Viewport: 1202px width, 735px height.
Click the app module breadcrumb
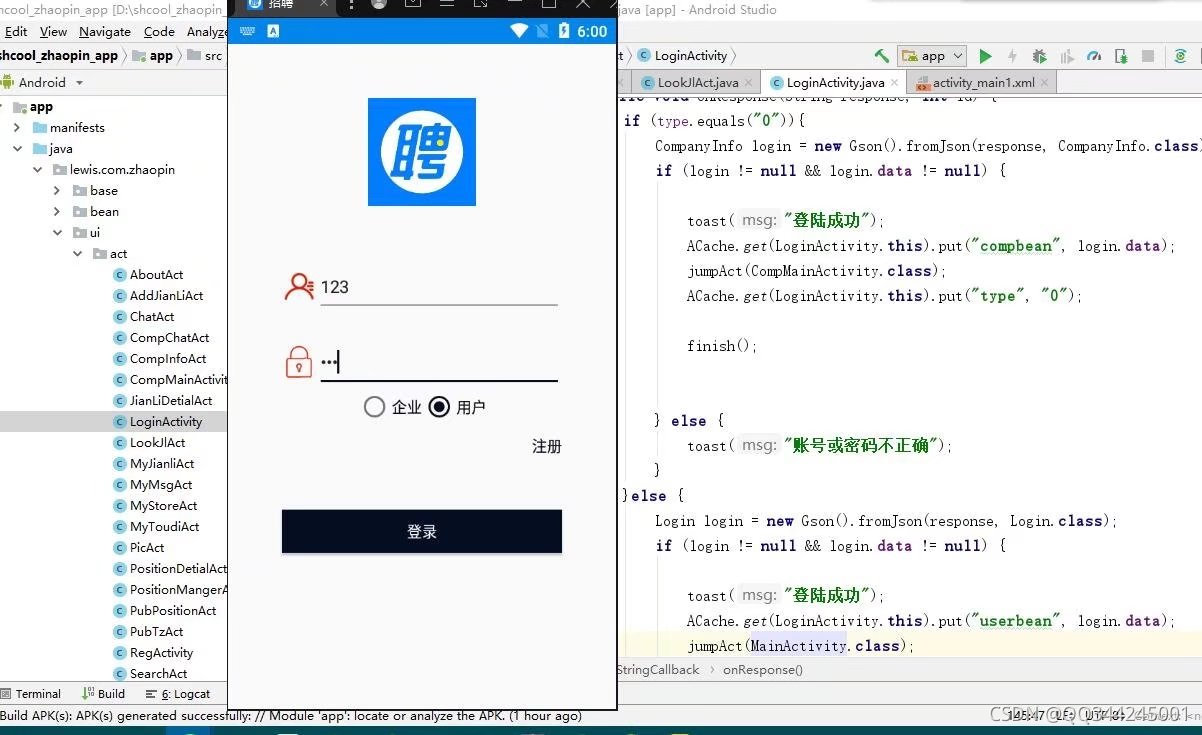click(x=152, y=56)
